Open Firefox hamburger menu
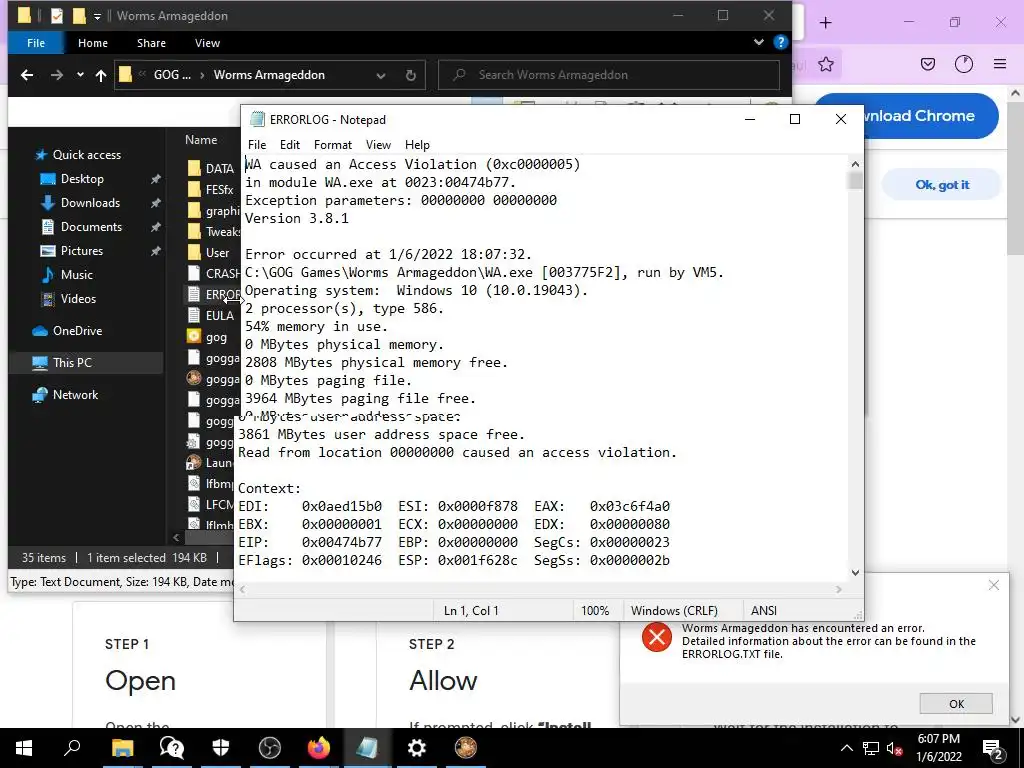The width and height of the screenshot is (1024, 768). pyautogui.click(x=1000, y=64)
